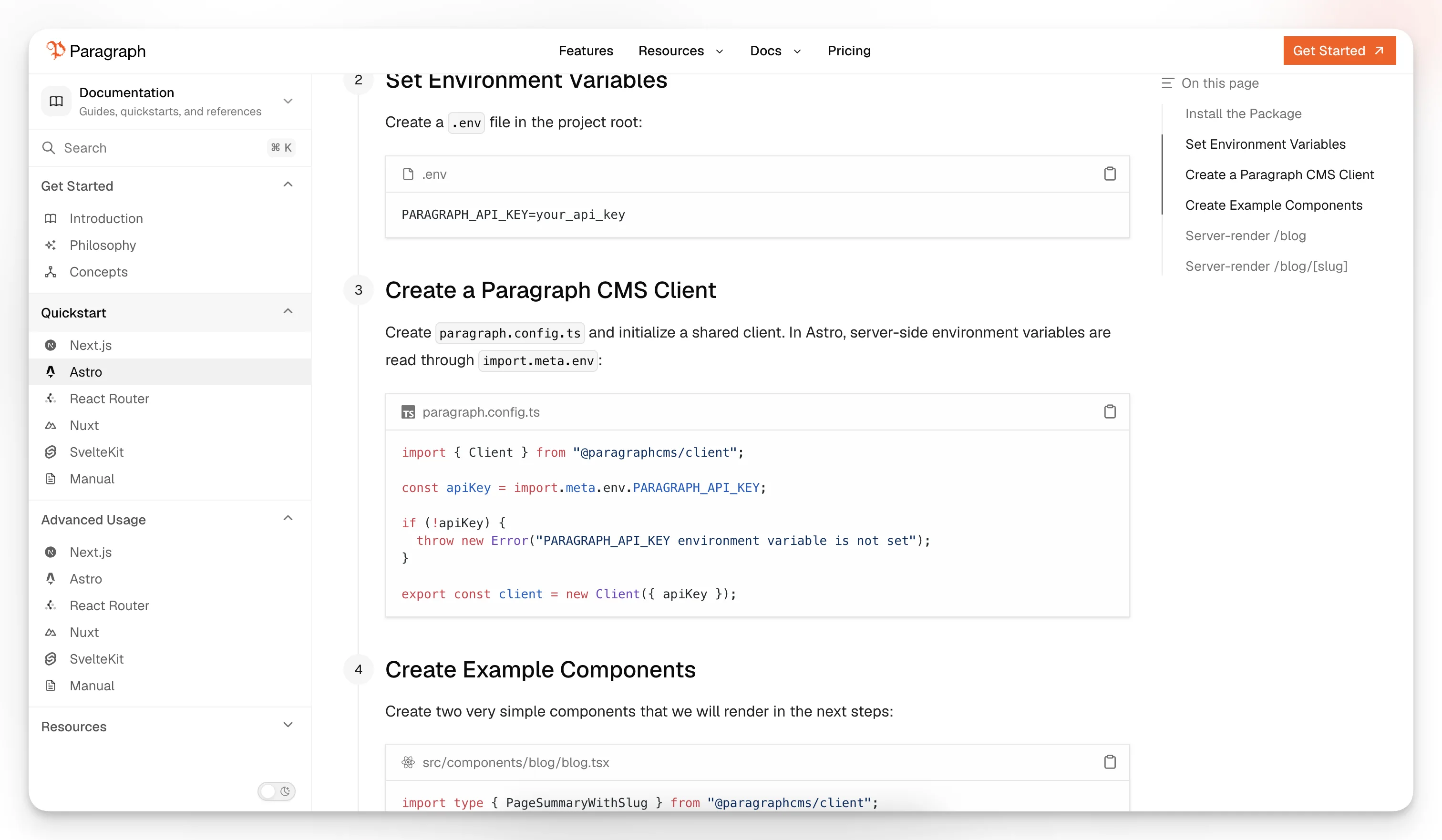Click the Documentation book icon
The image size is (1442, 840).
56,101
